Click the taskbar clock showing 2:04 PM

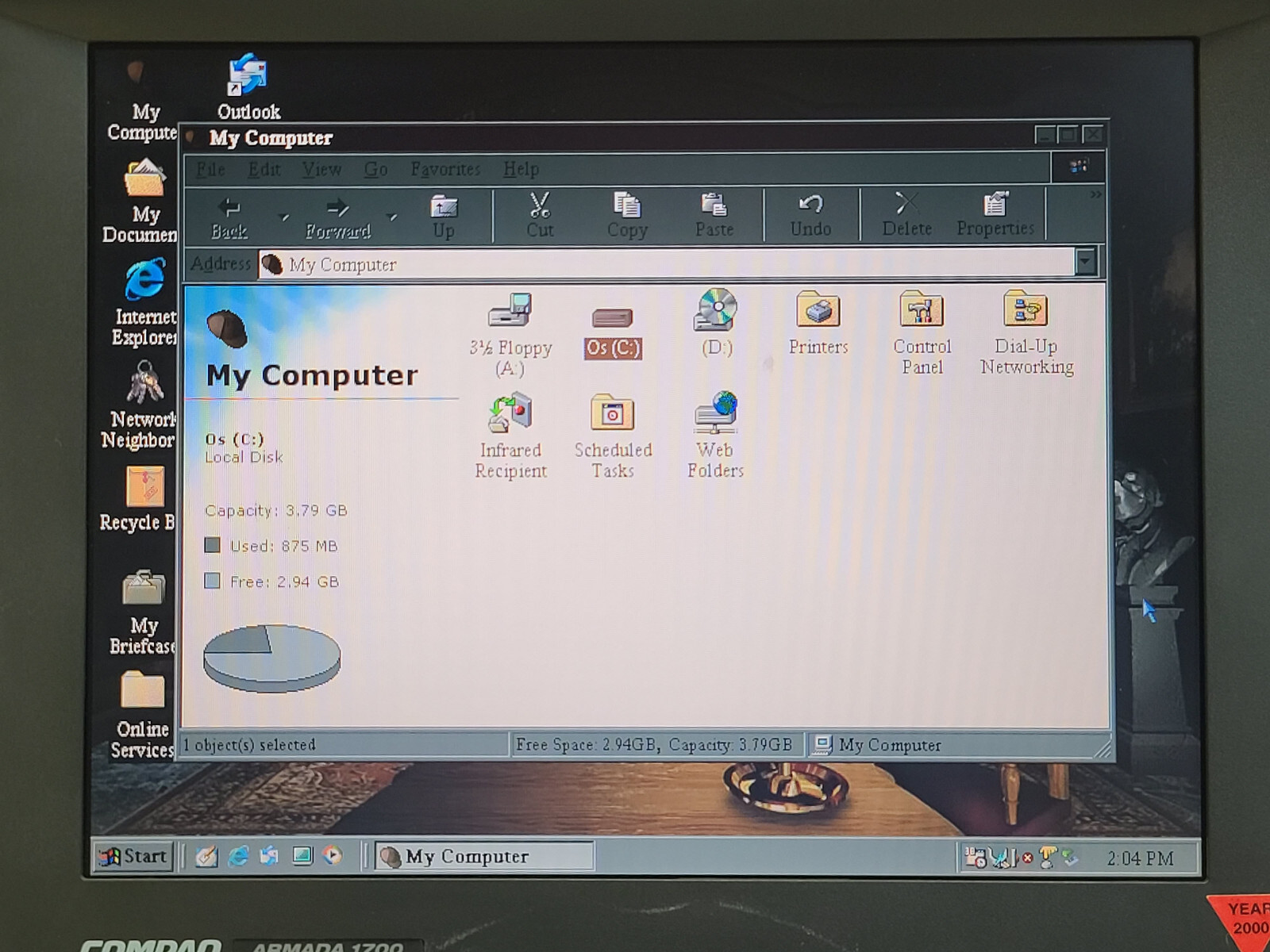(1140, 858)
